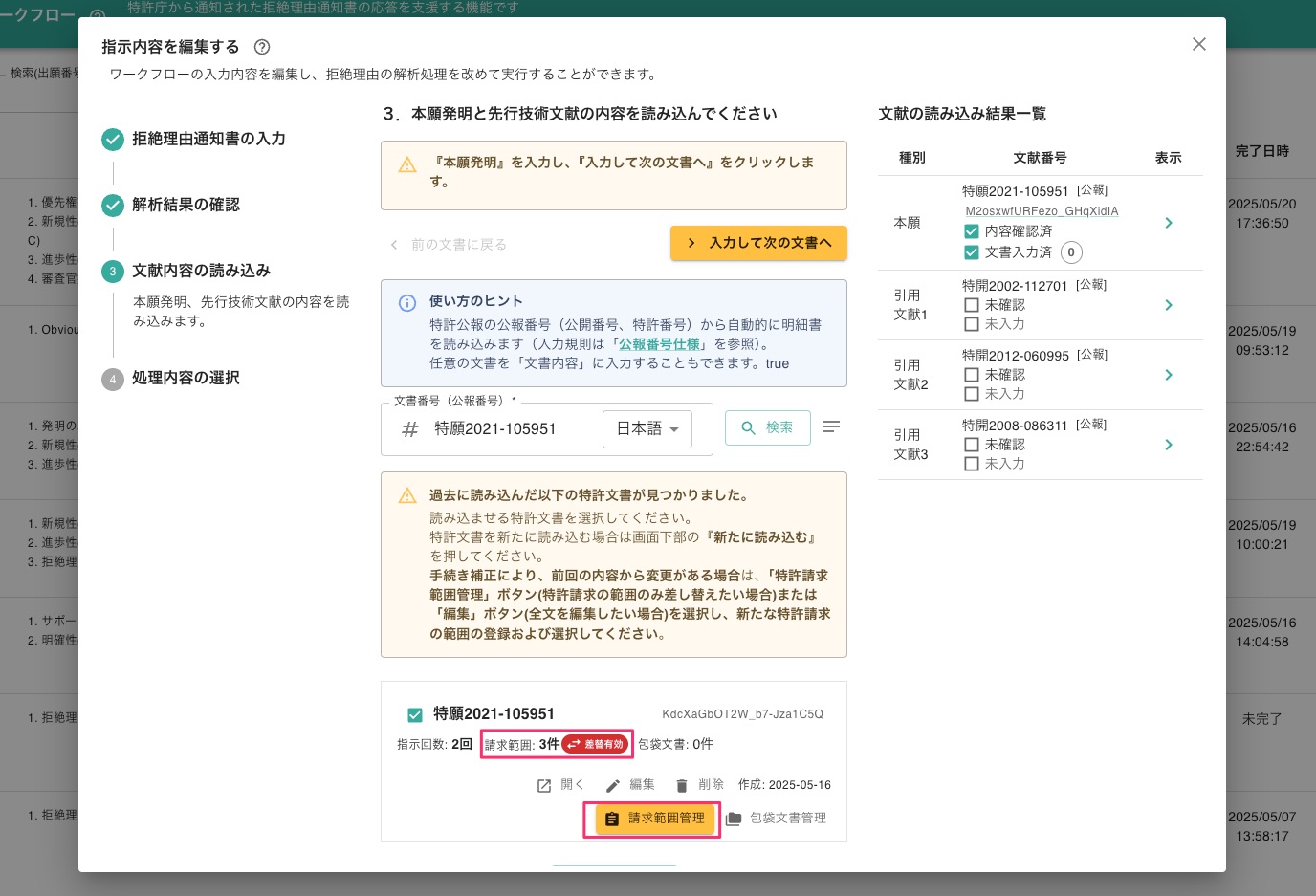Image resolution: width=1316 pixels, height=896 pixels.
Task: Close the dialog with the X icon
Action: pos(1199,44)
